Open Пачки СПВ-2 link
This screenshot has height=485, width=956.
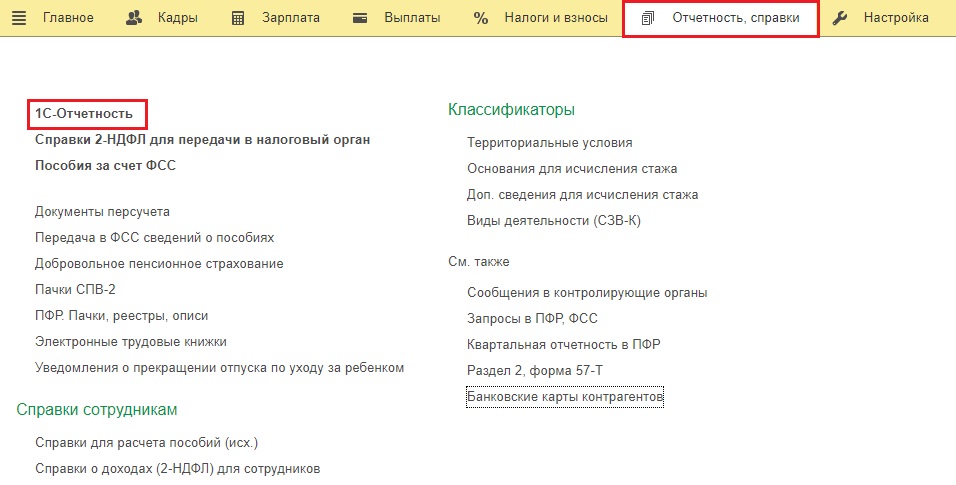75,289
